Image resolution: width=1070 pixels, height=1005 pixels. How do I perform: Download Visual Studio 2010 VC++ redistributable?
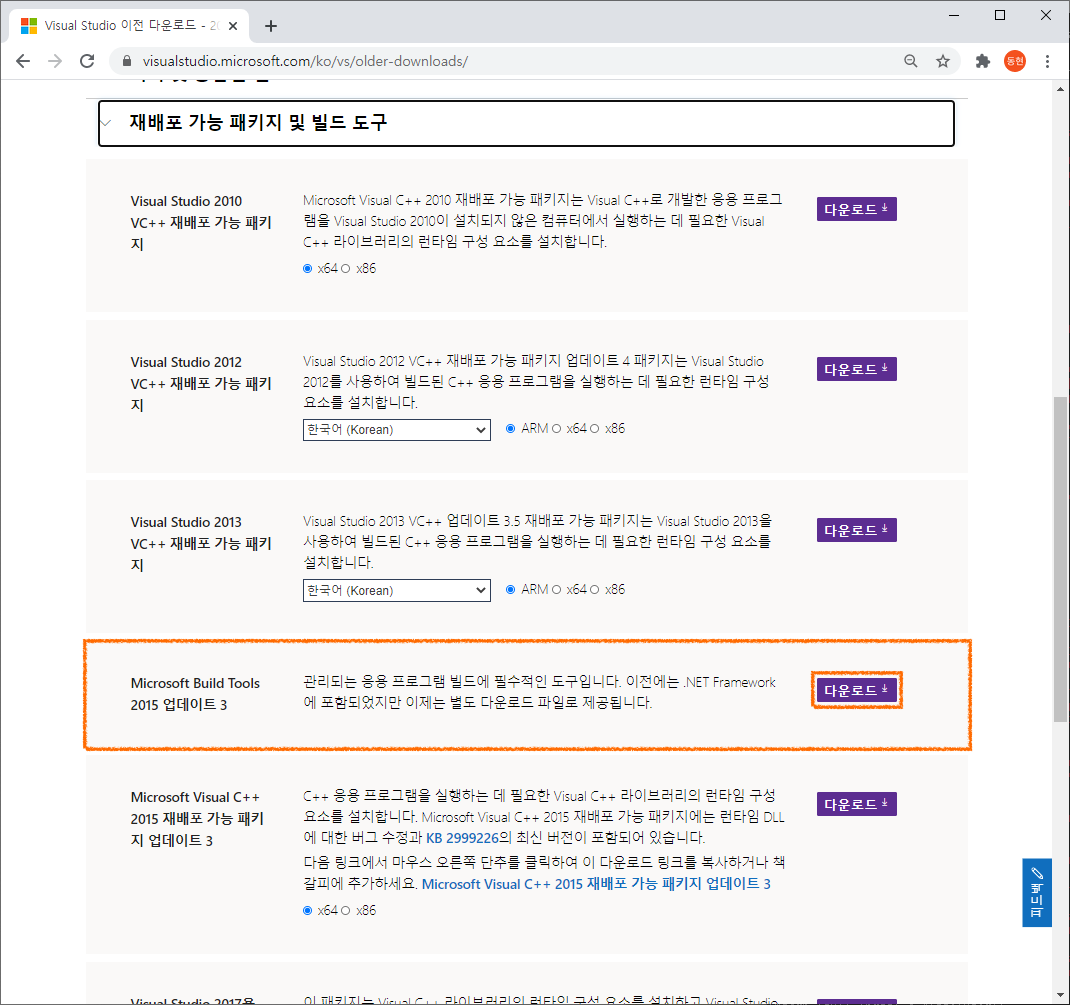click(x=856, y=209)
